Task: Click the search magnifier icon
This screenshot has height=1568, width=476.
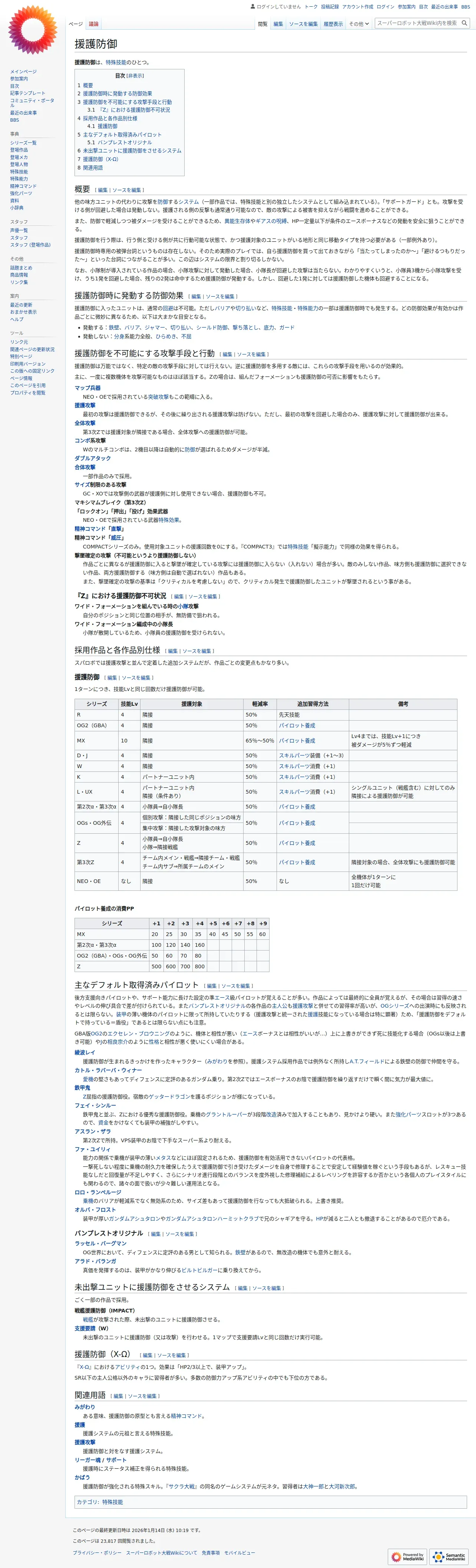Action: pyautogui.click(x=465, y=23)
